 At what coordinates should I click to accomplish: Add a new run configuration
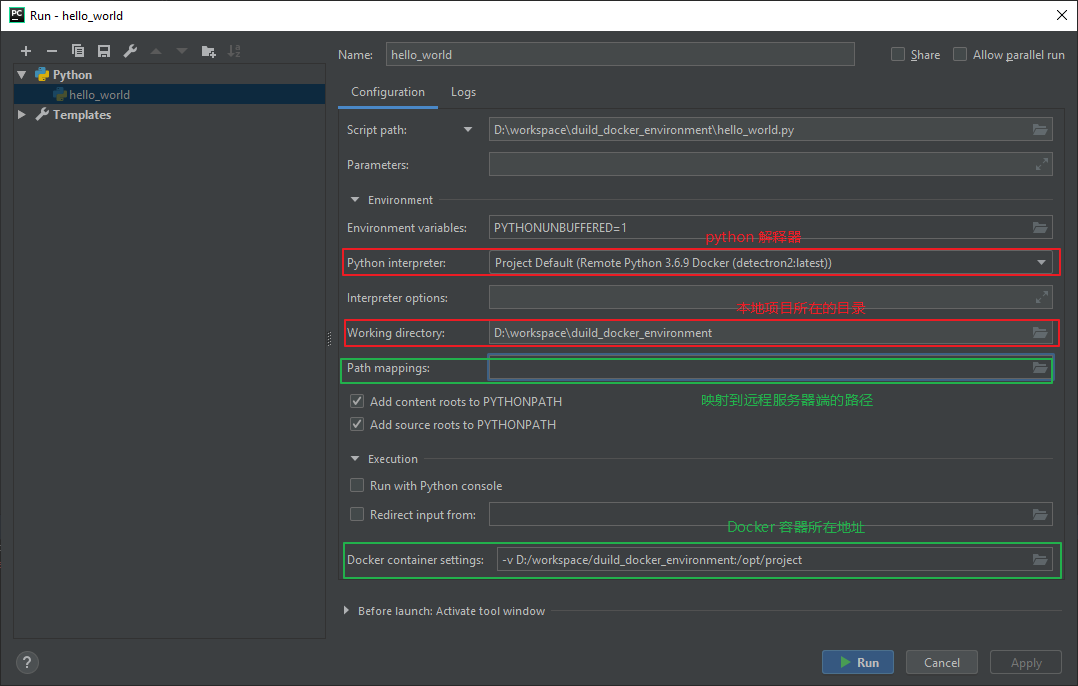[26, 51]
